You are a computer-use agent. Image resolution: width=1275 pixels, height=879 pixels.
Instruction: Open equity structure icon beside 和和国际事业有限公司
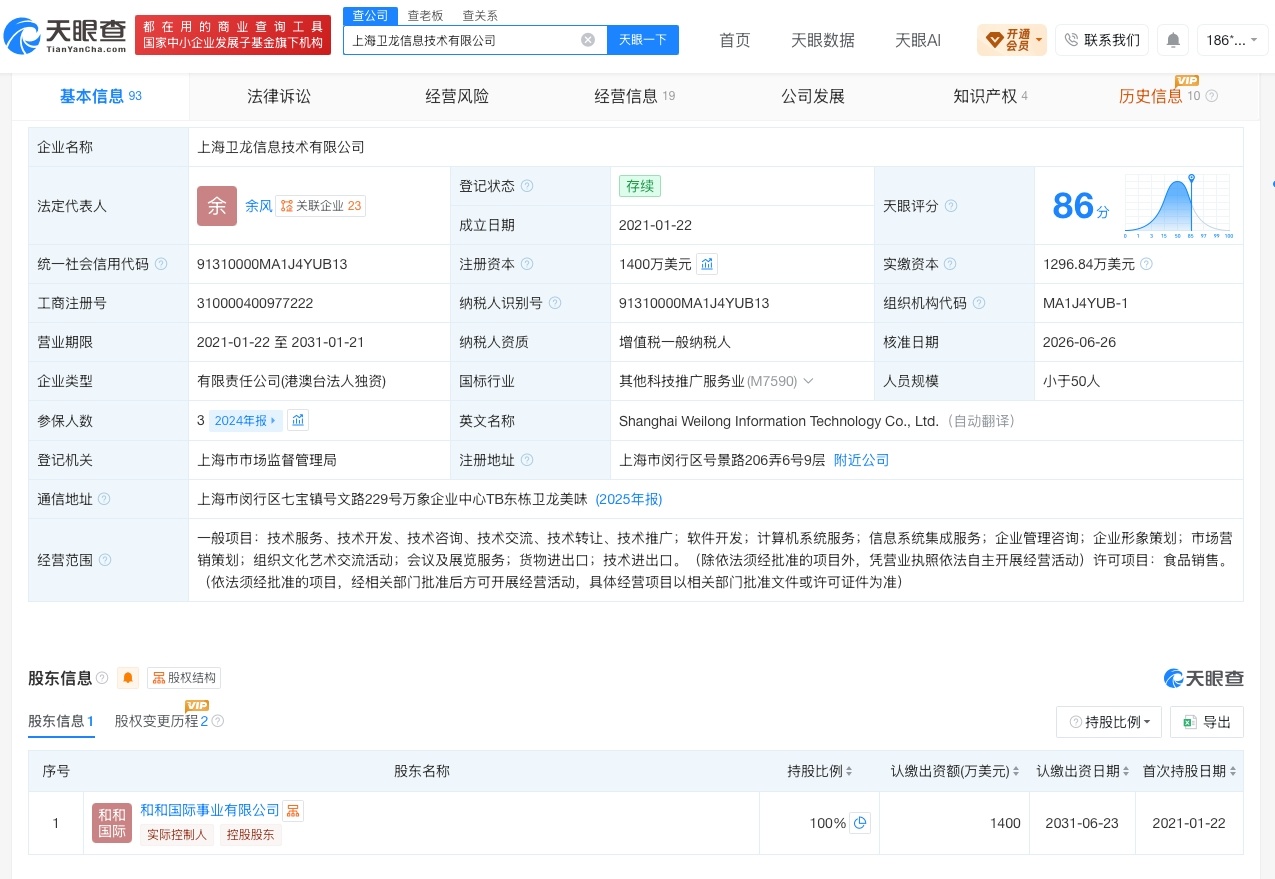tap(293, 811)
